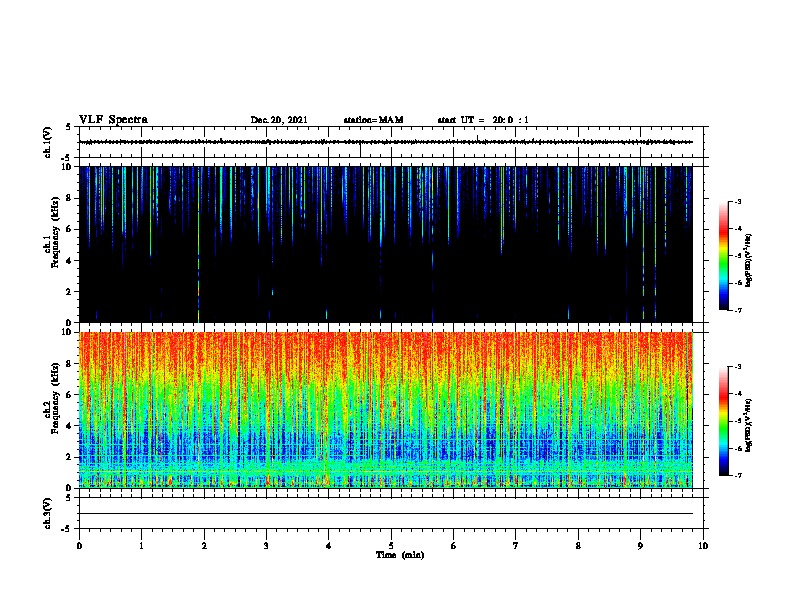Click time axis tick label "0"
Viewport: 792px width, 612px height.
click(79, 546)
